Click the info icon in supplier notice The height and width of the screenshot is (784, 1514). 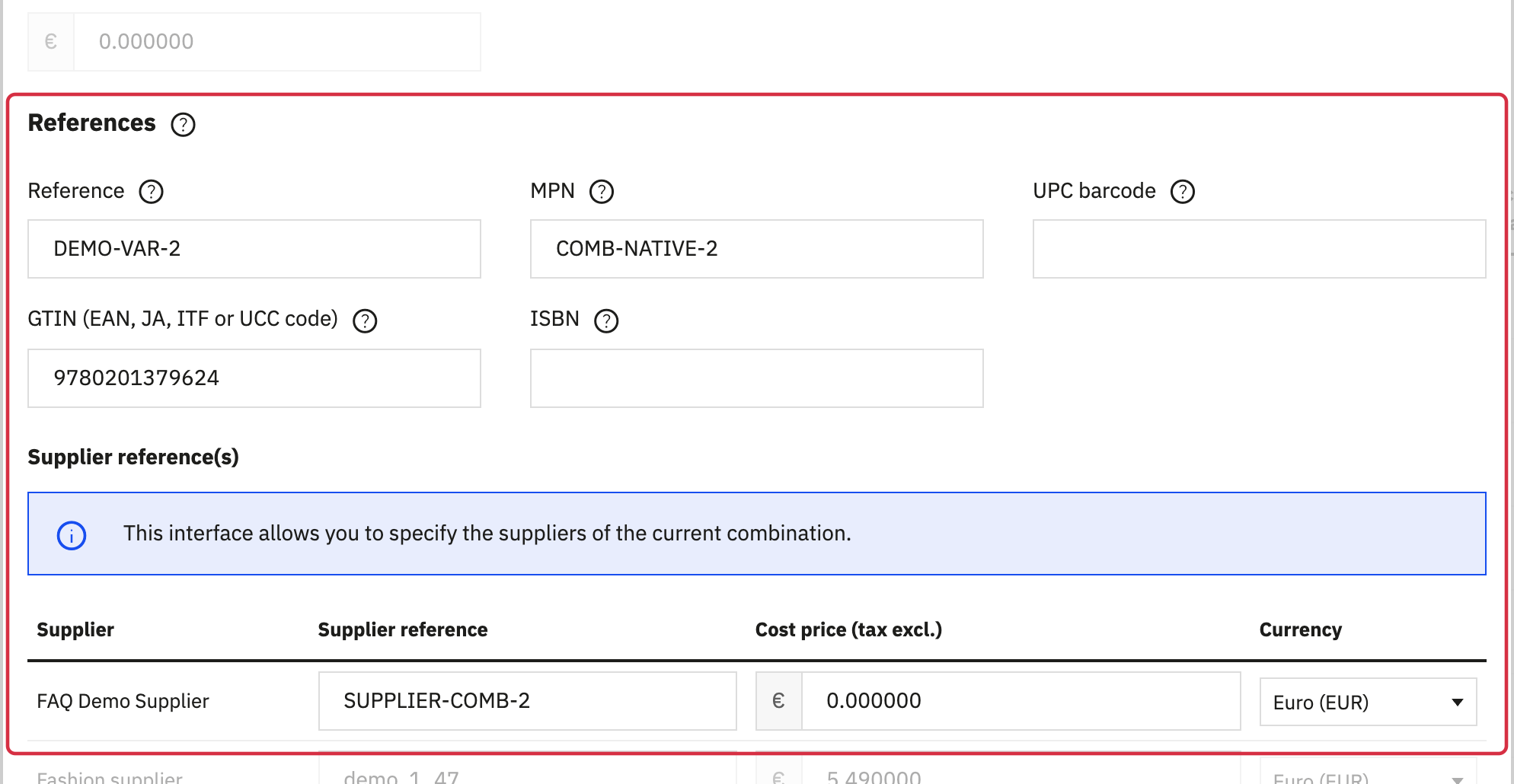tap(72, 535)
